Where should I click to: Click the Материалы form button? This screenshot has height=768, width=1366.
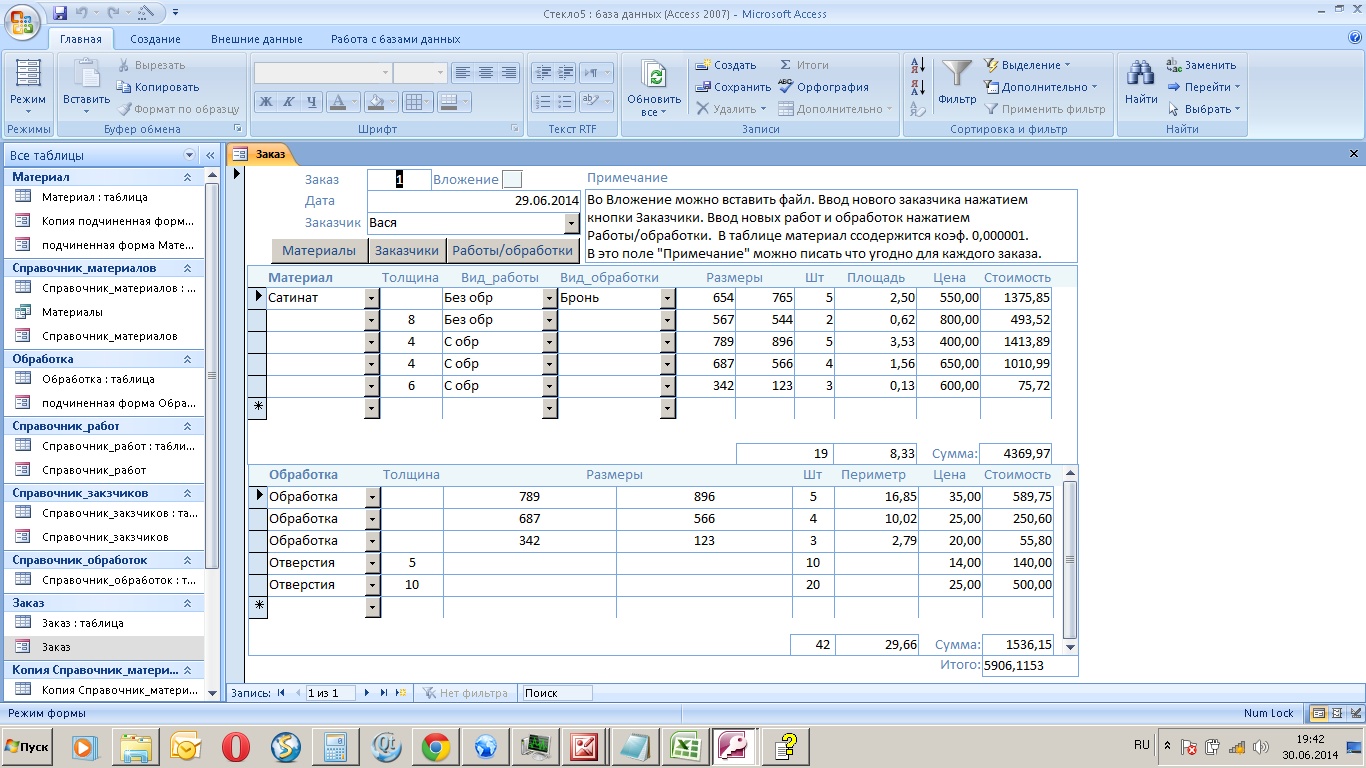319,251
